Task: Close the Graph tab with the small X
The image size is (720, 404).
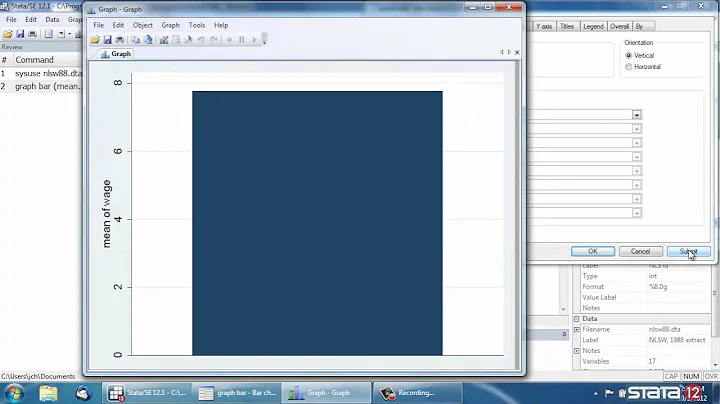Action: tap(517, 52)
